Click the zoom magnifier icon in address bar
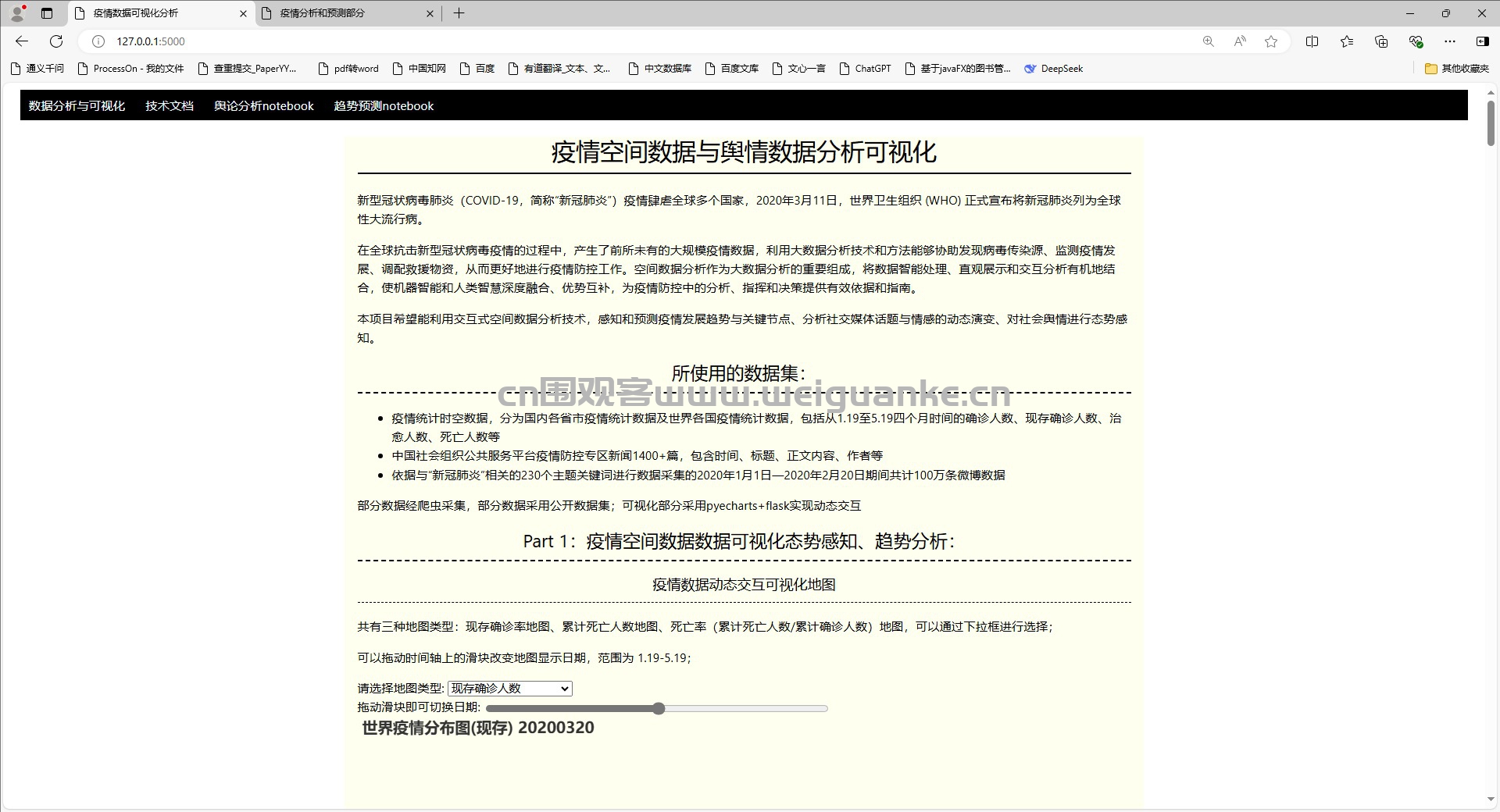 [x=1209, y=41]
